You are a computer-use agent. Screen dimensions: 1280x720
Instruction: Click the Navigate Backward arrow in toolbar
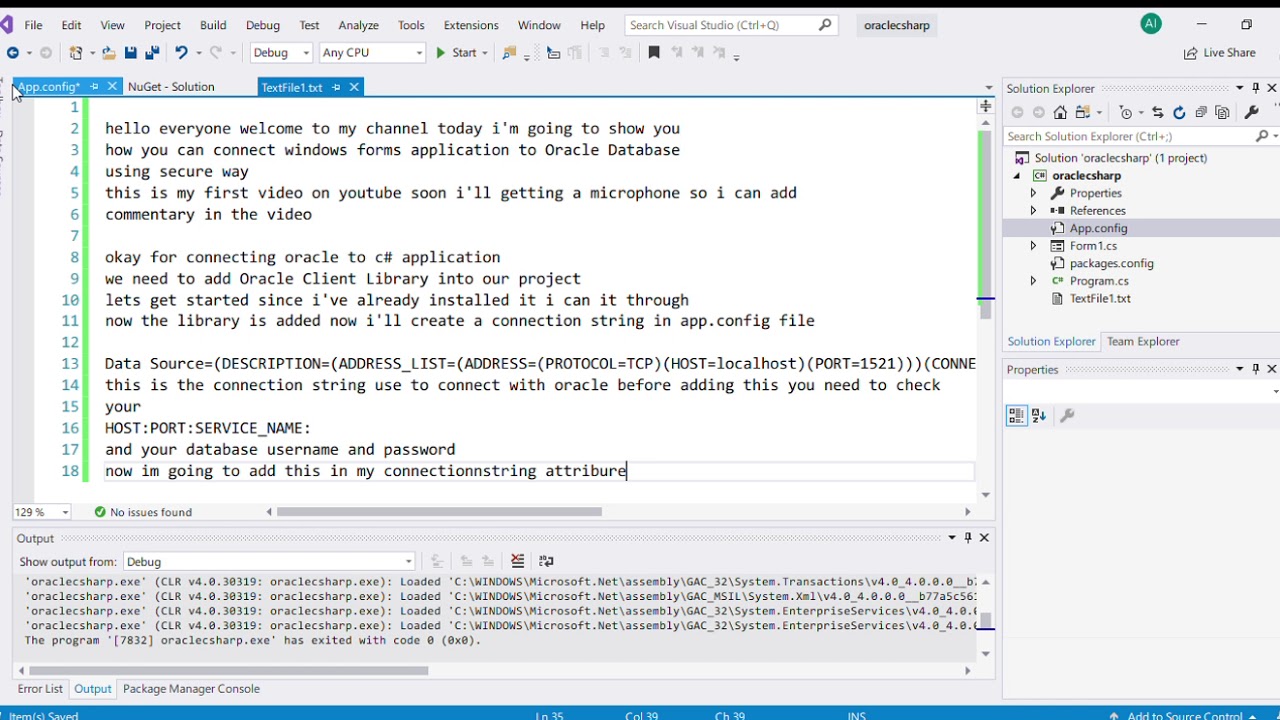pos(12,53)
